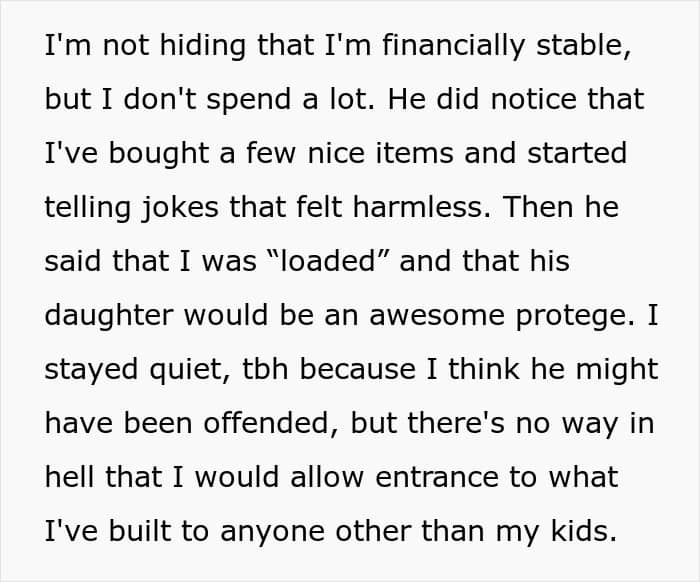700x582 pixels.
Task: Click the phrase "nice items"
Action: coord(370,153)
